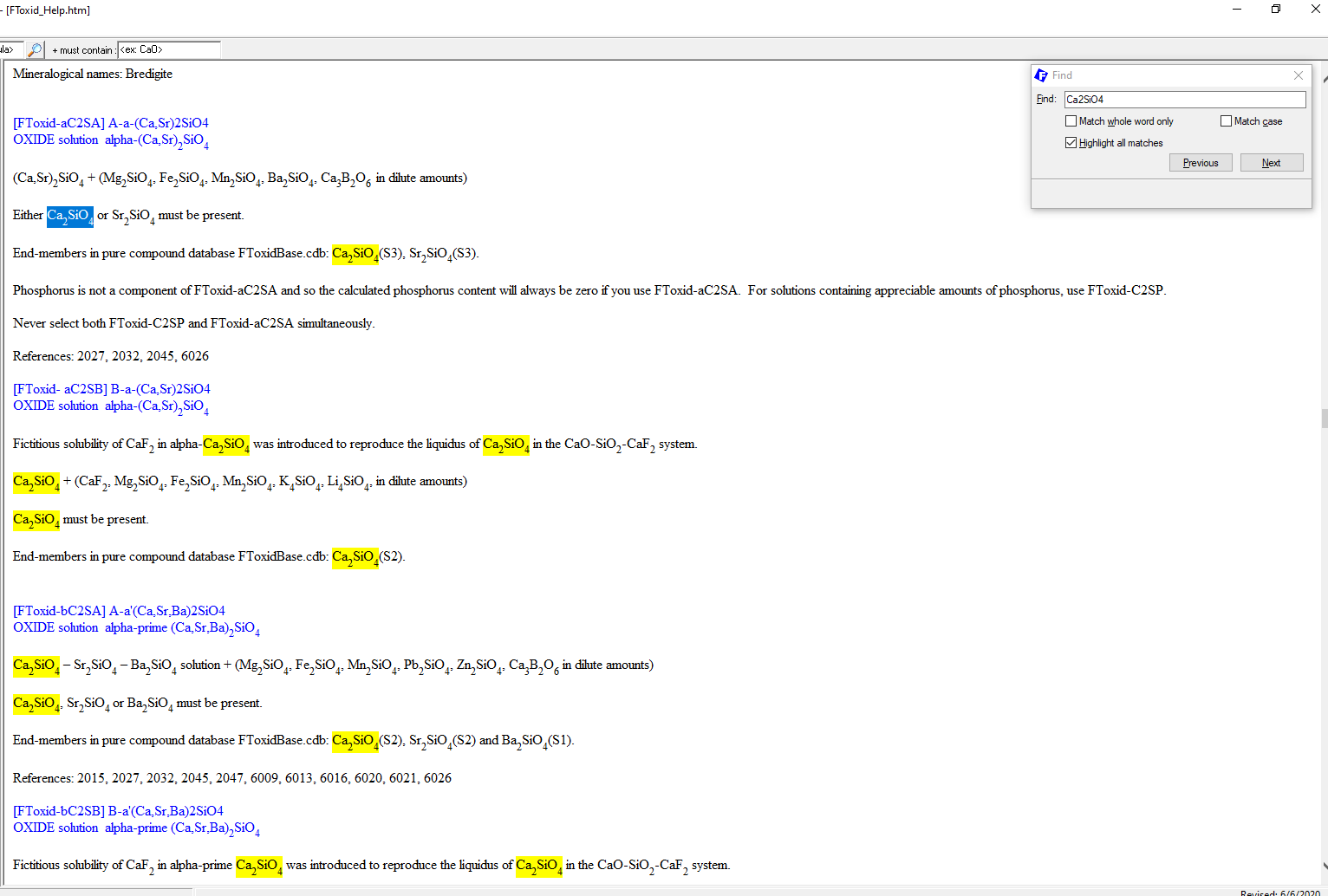The width and height of the screenshot is (1328, 896).
Task: Click 'Either' sentence Sr2SiO4 text
Action: 133,217
